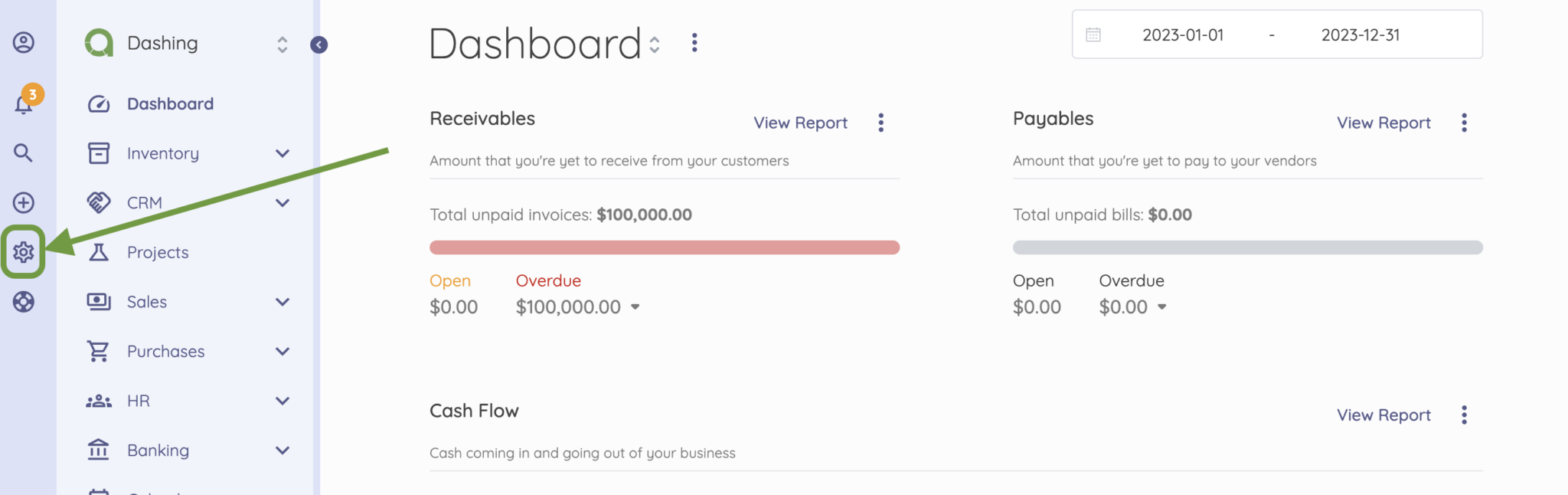
Task: Expand the Inventory section chevron
Action: [x=282, y=153]
